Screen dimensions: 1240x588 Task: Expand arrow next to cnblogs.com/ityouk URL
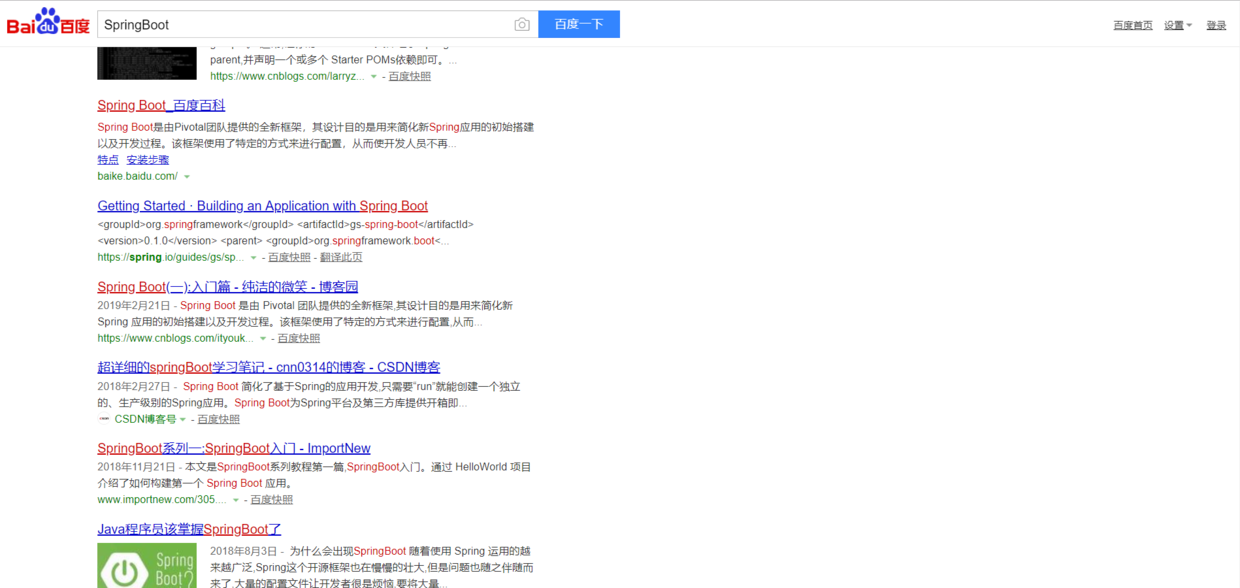(x=263, y=339)
